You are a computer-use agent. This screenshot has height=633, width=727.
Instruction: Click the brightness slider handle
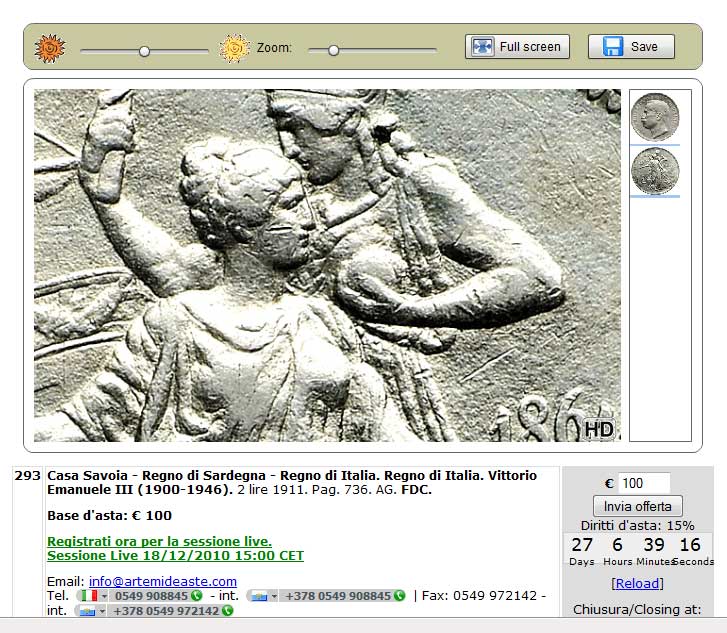(145, 51)
